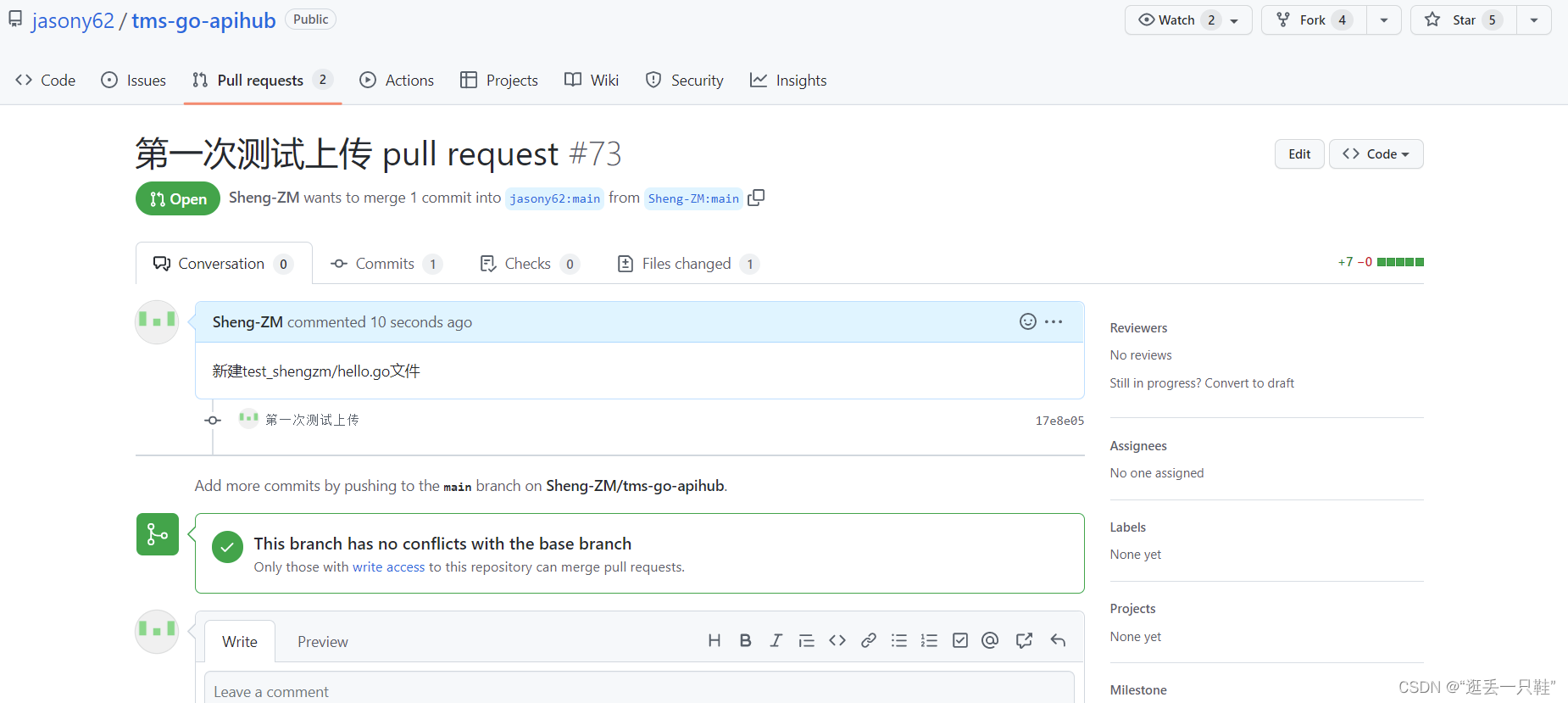
Task: Add emoji reaction to Sheng-ZM comment
Action: point(1027,321)
